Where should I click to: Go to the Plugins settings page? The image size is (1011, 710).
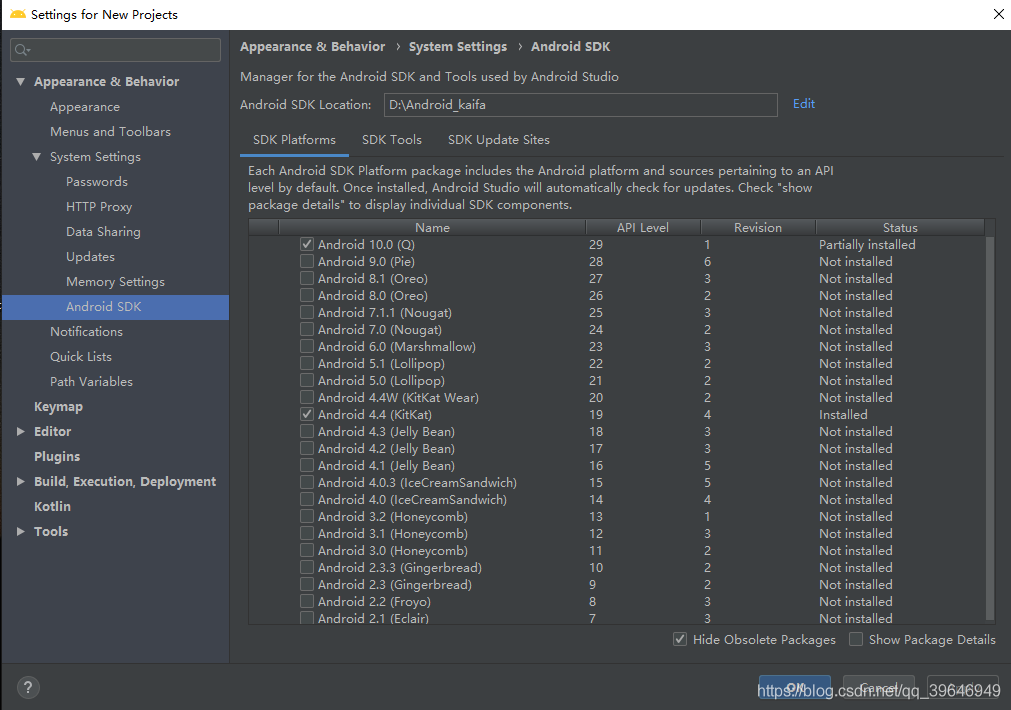click(x=57, y=457)
